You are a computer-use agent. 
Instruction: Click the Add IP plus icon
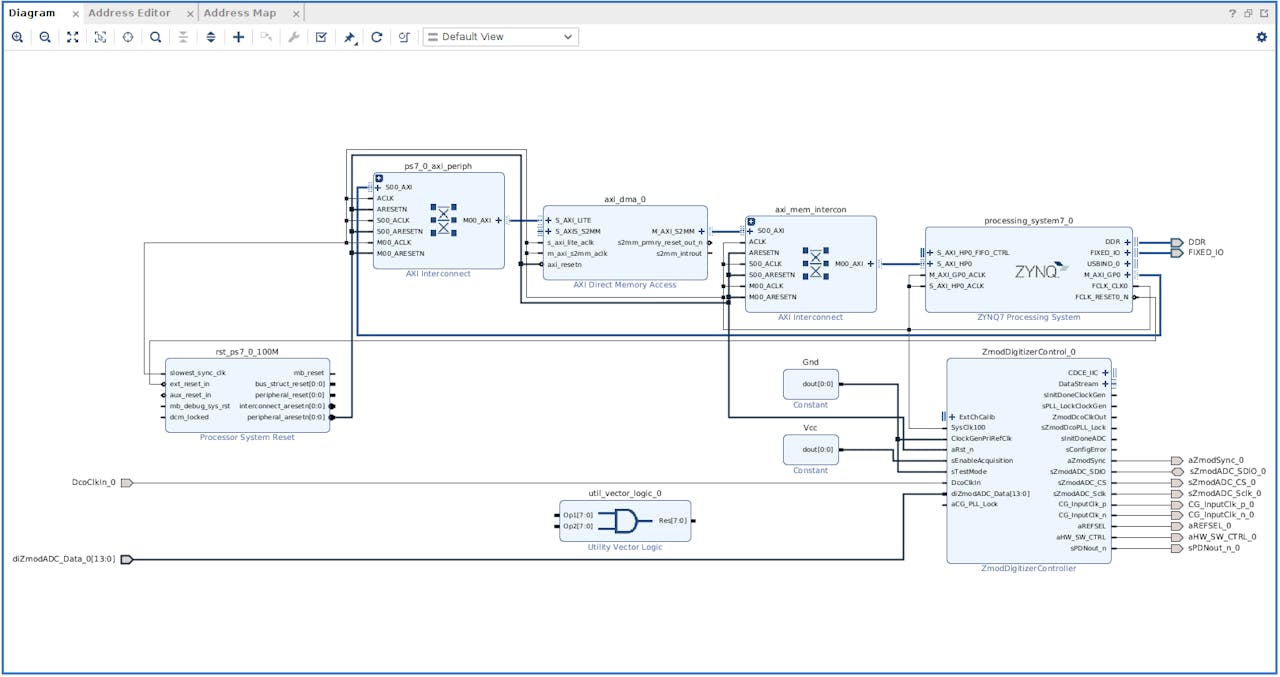[x=238, y=37]
